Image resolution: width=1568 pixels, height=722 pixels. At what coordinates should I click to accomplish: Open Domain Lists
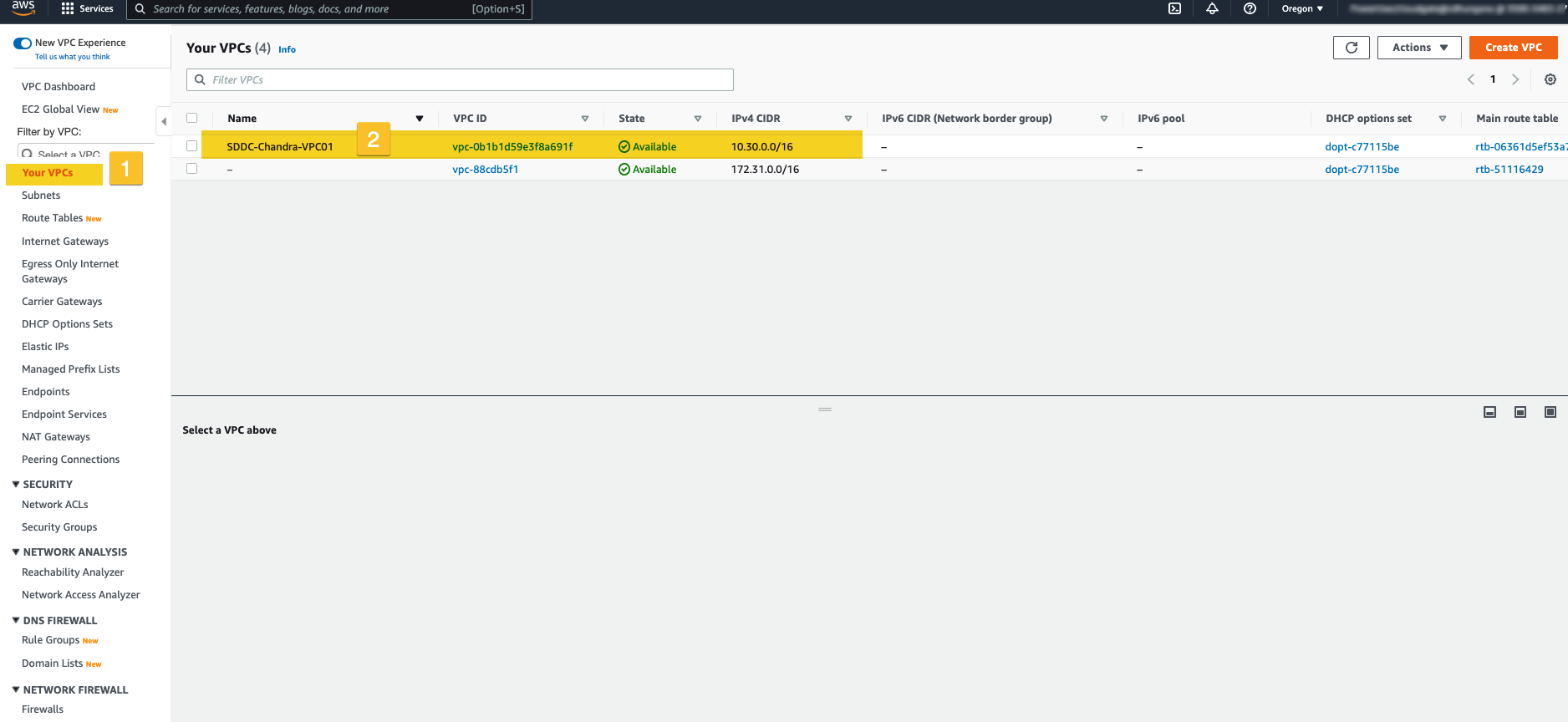pyautogui.click(x=52, y=664)
